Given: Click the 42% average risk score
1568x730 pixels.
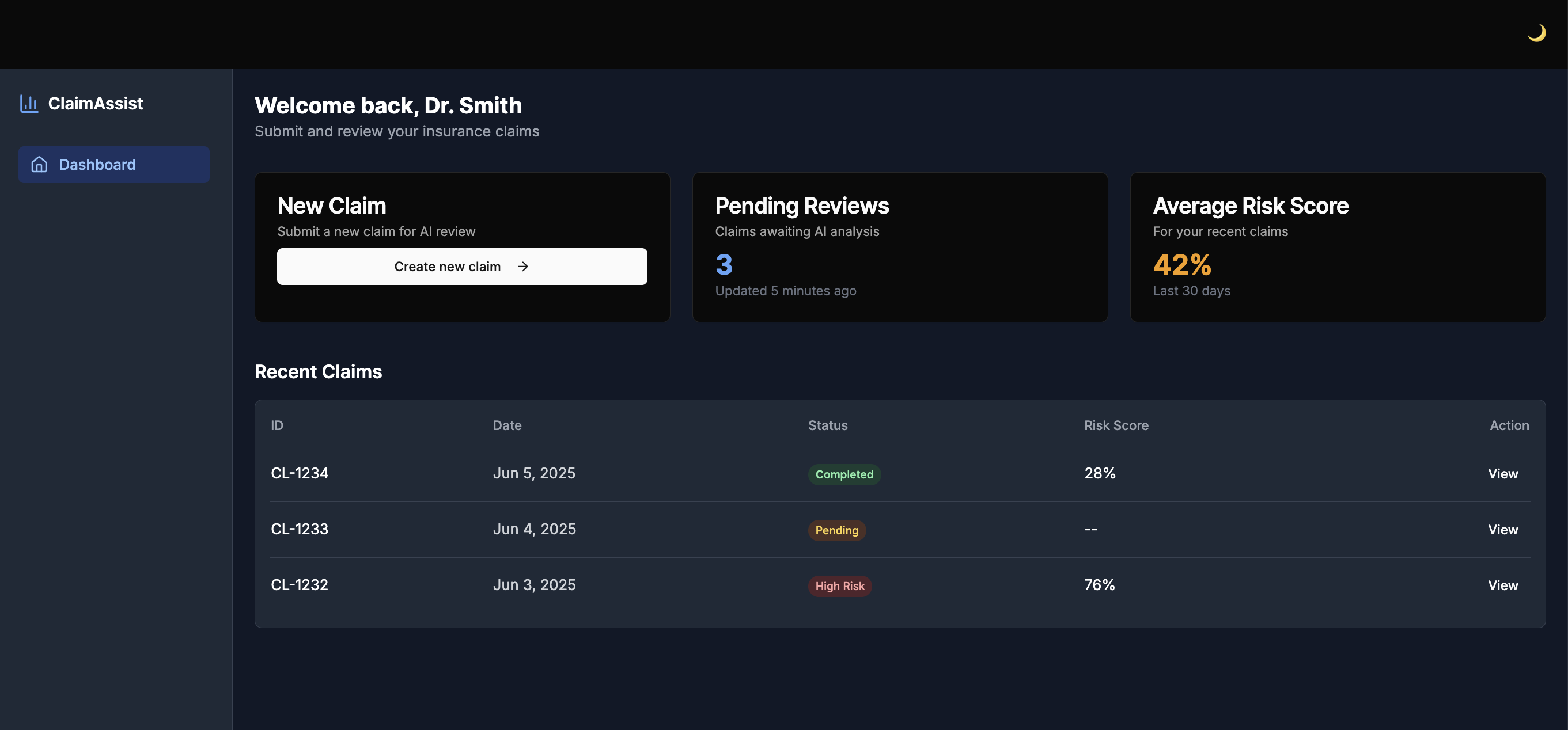Looking at the screenshot, I should [1181, 265].
